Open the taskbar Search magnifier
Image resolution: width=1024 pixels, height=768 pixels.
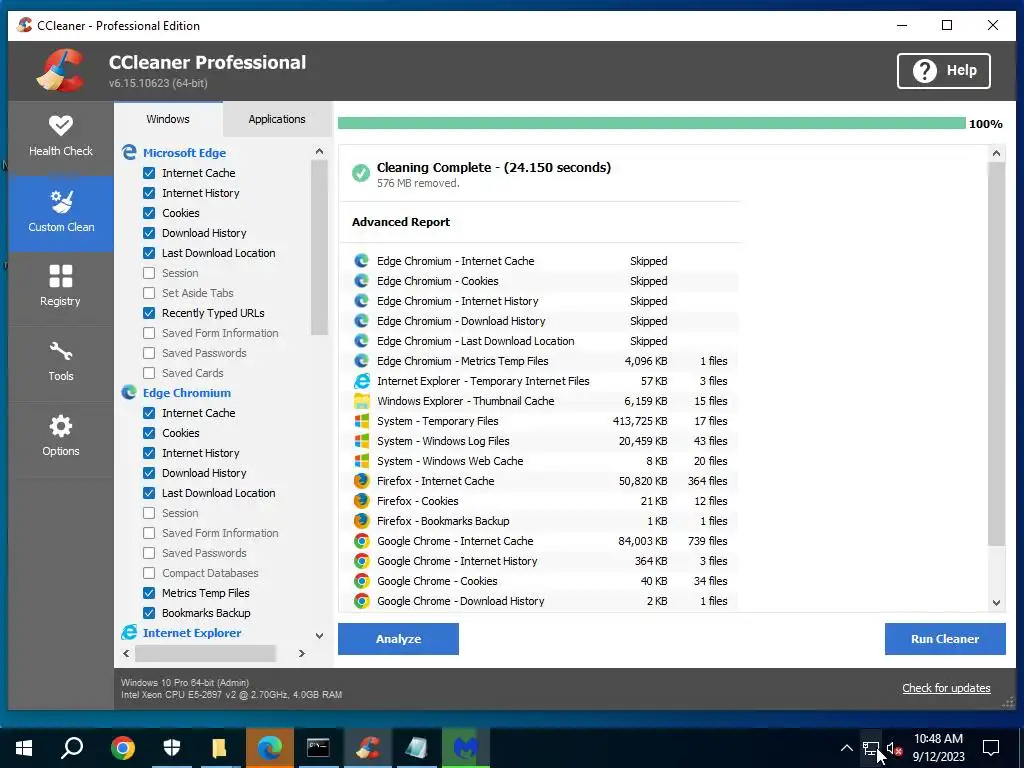[x=72, y=748]
